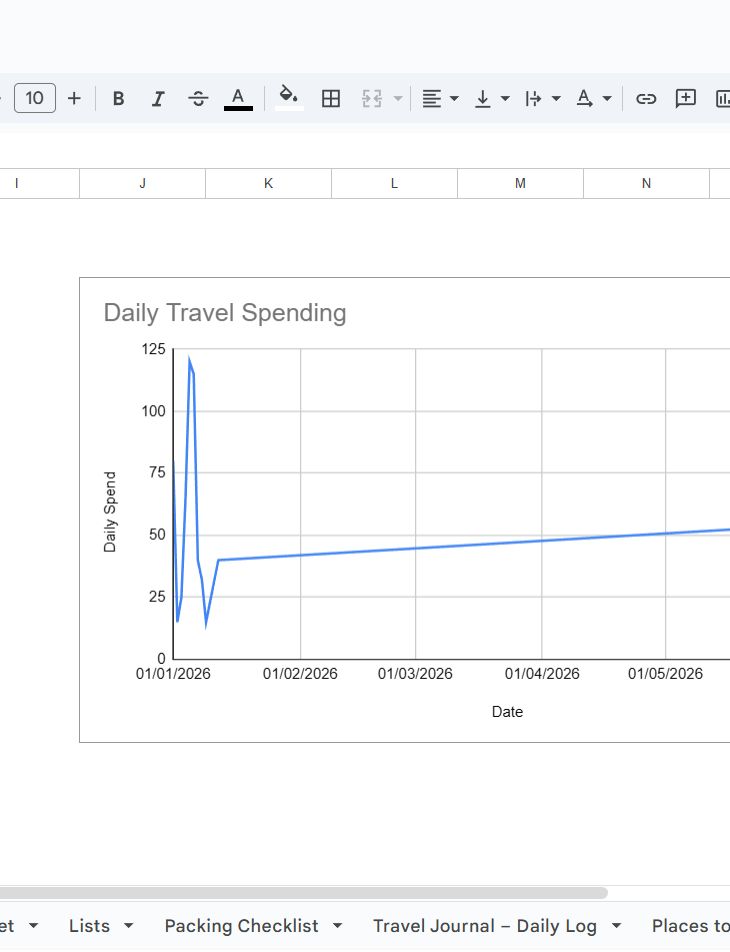Expand the vertical align dropdown arrow

click(505, 98)
